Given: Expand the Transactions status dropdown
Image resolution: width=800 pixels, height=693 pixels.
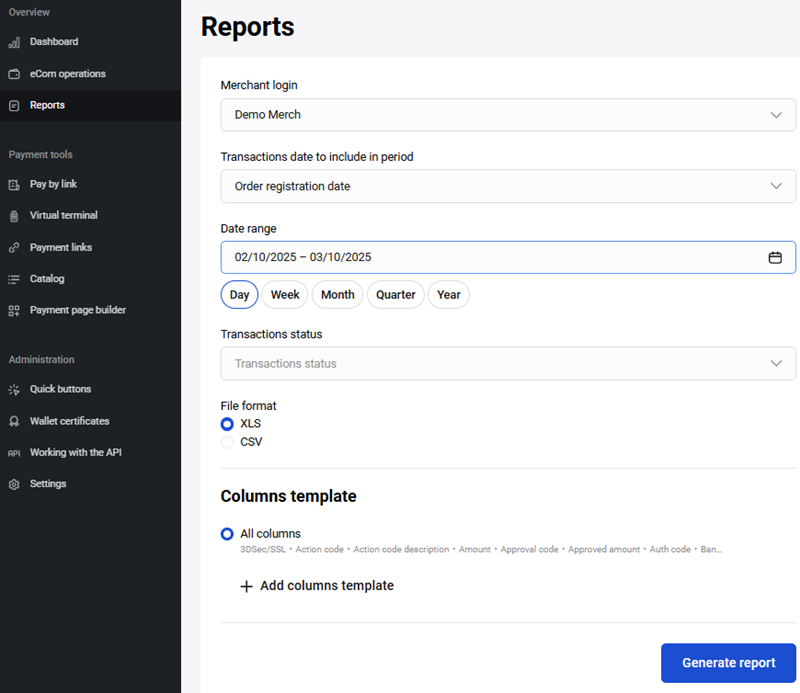Looking at the screenshot, I should [x=508, y=364].
